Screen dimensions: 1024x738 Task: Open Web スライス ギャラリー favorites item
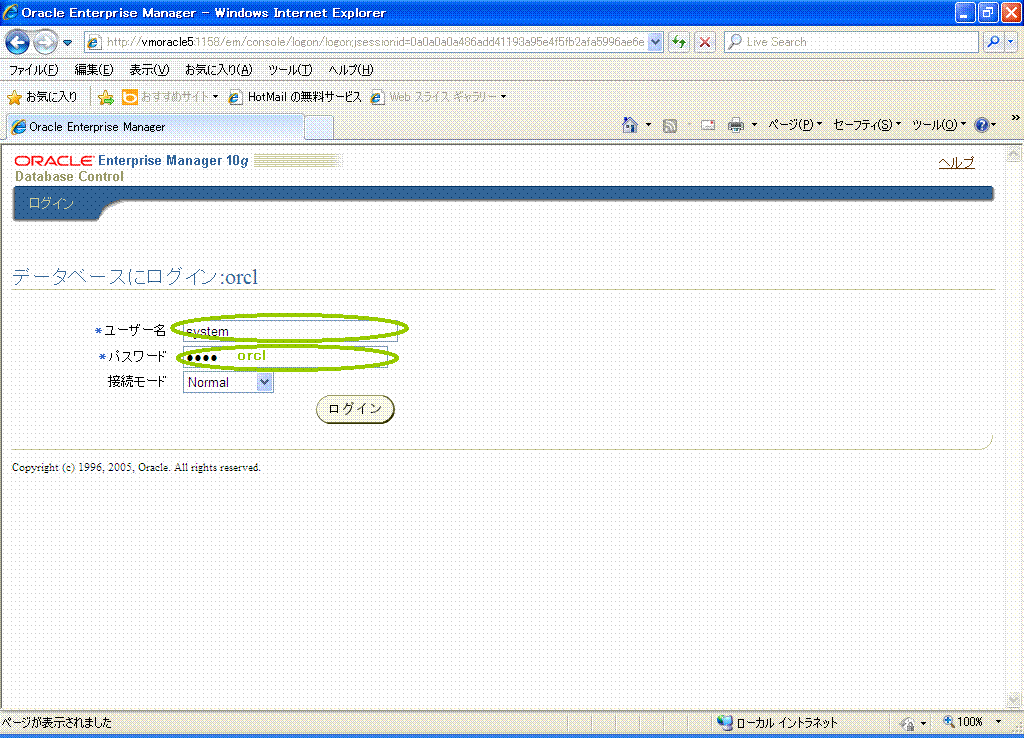tap(438, 97)
